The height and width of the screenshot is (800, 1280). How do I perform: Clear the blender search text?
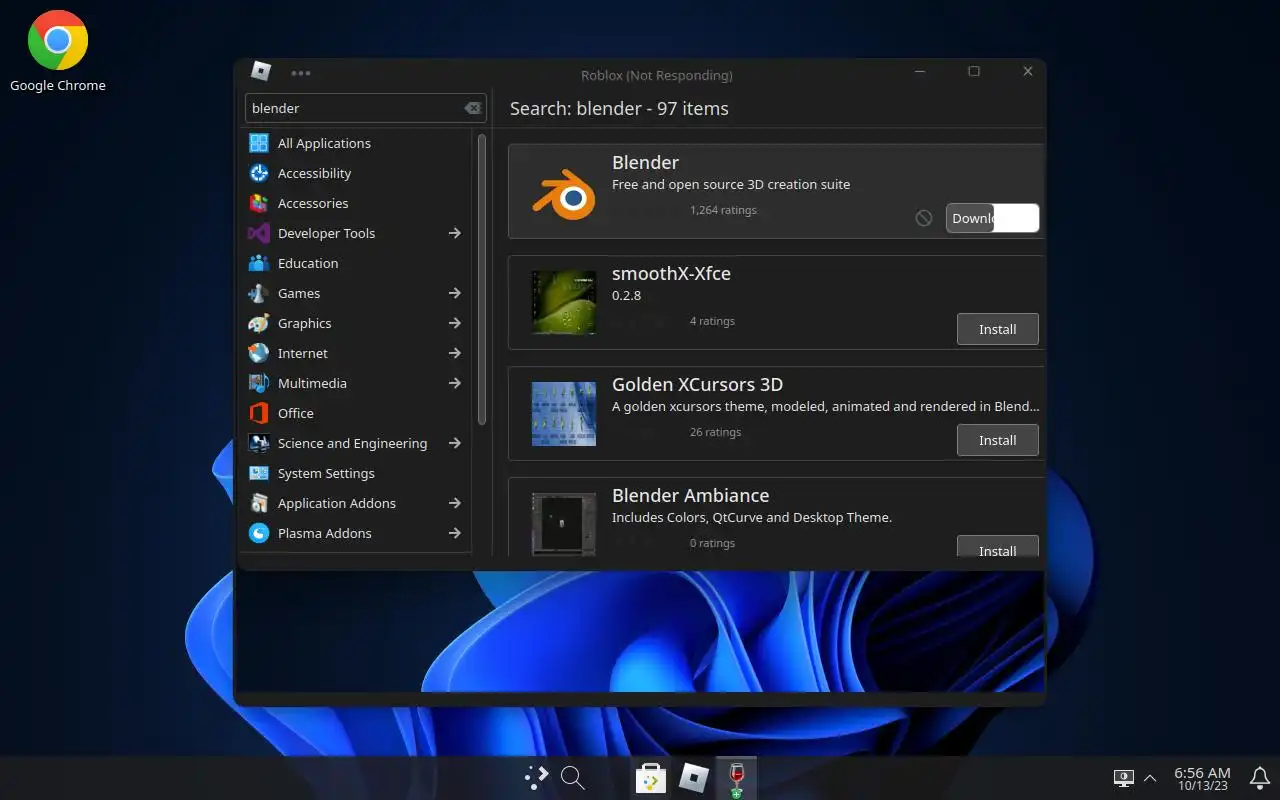point(473,108)
